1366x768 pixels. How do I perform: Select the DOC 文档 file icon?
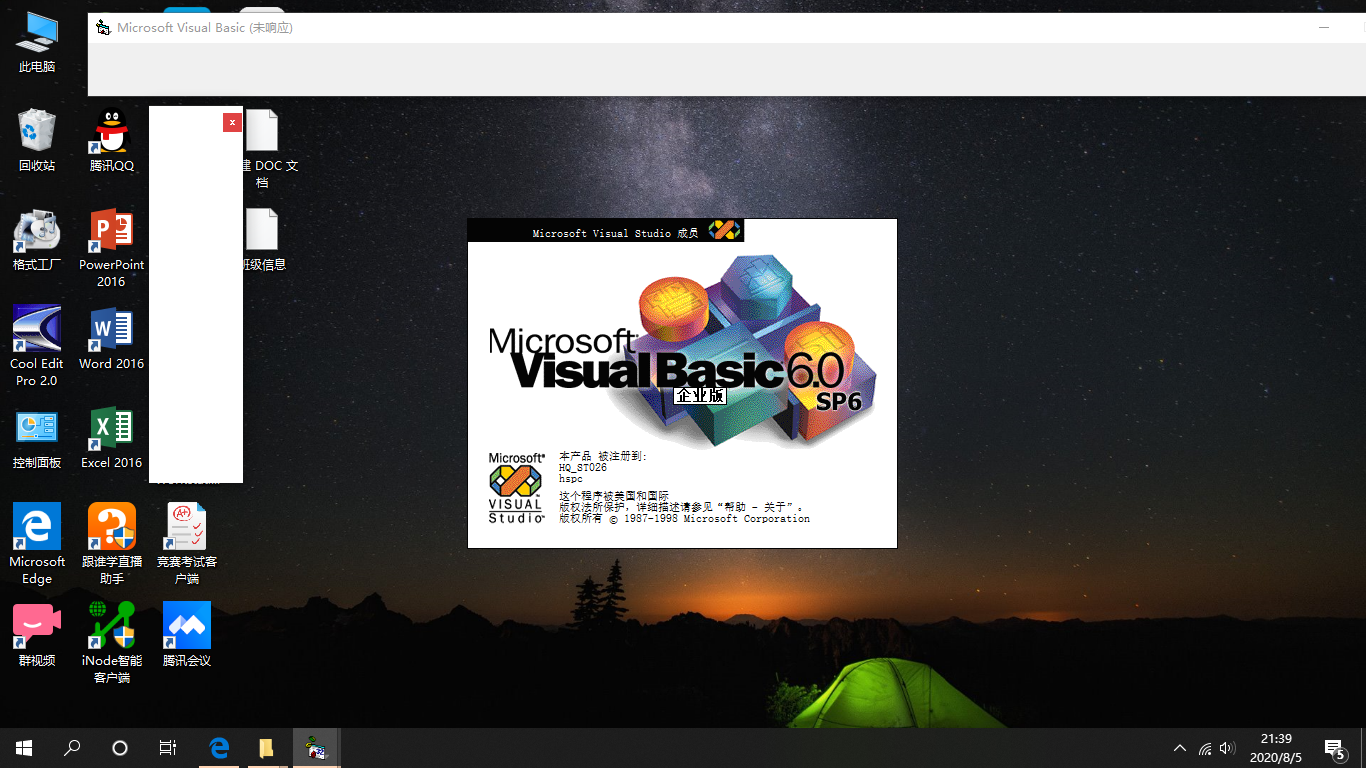point(262,149)
